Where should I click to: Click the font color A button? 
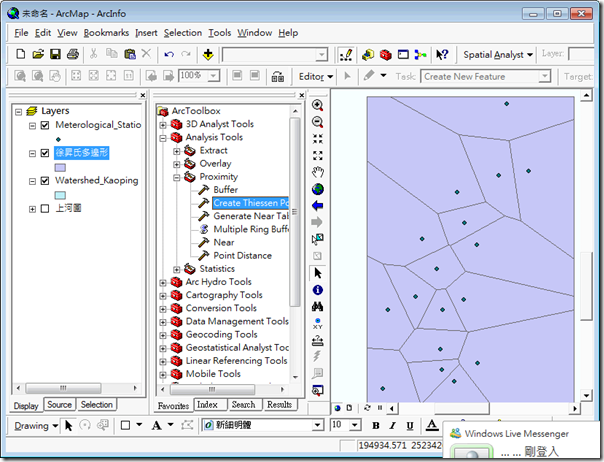tap(432, 425)
